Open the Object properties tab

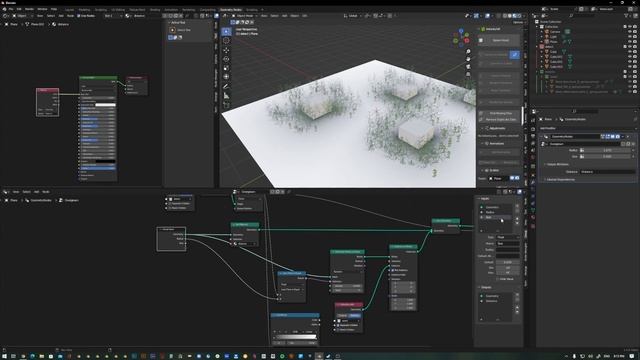pyautogui.click(x=533, y=175)
